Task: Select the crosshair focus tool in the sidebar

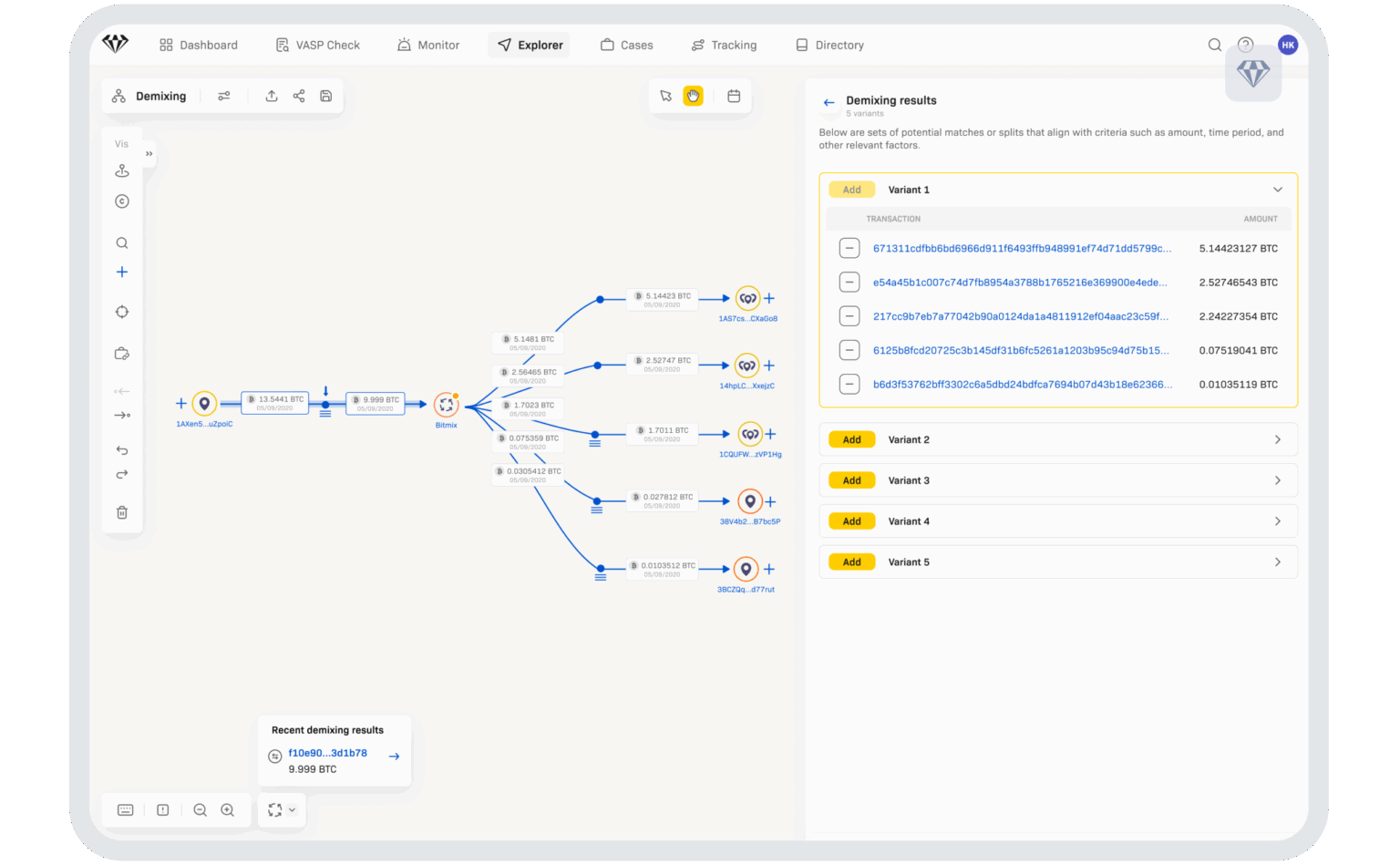Action: [122, 312]
